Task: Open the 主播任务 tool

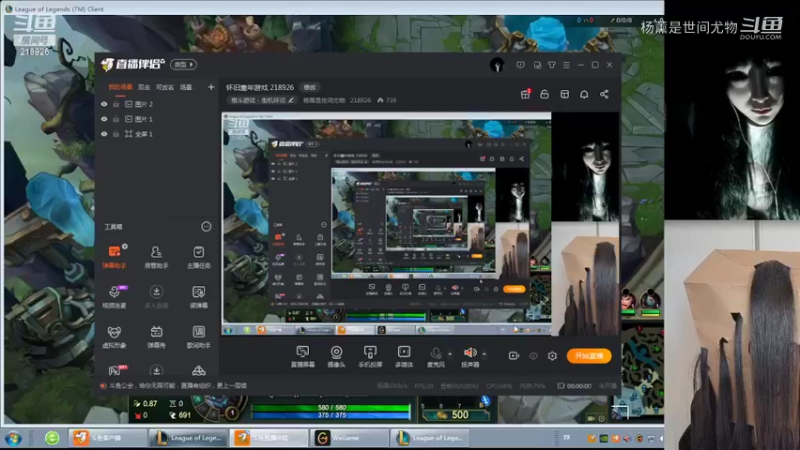Action: tap(198, 256)
